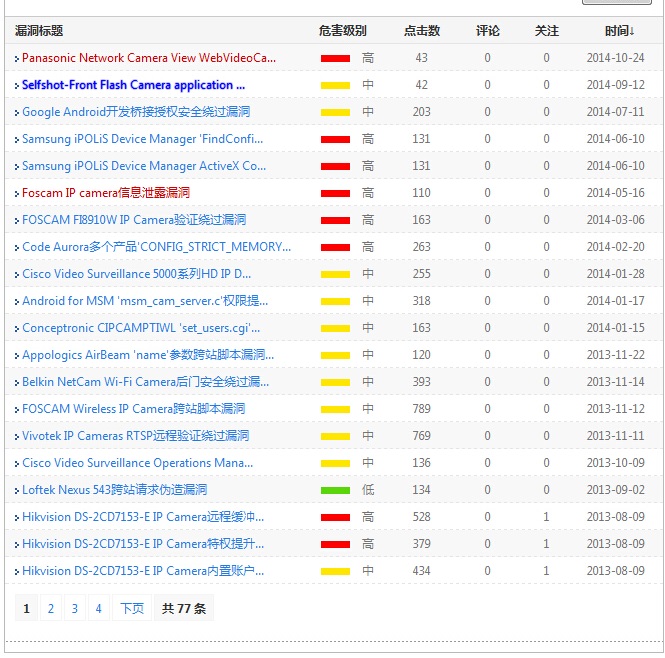Click 下页 to go to next page
The width and height of the screenshot is (665, 658).
point(132,608)
